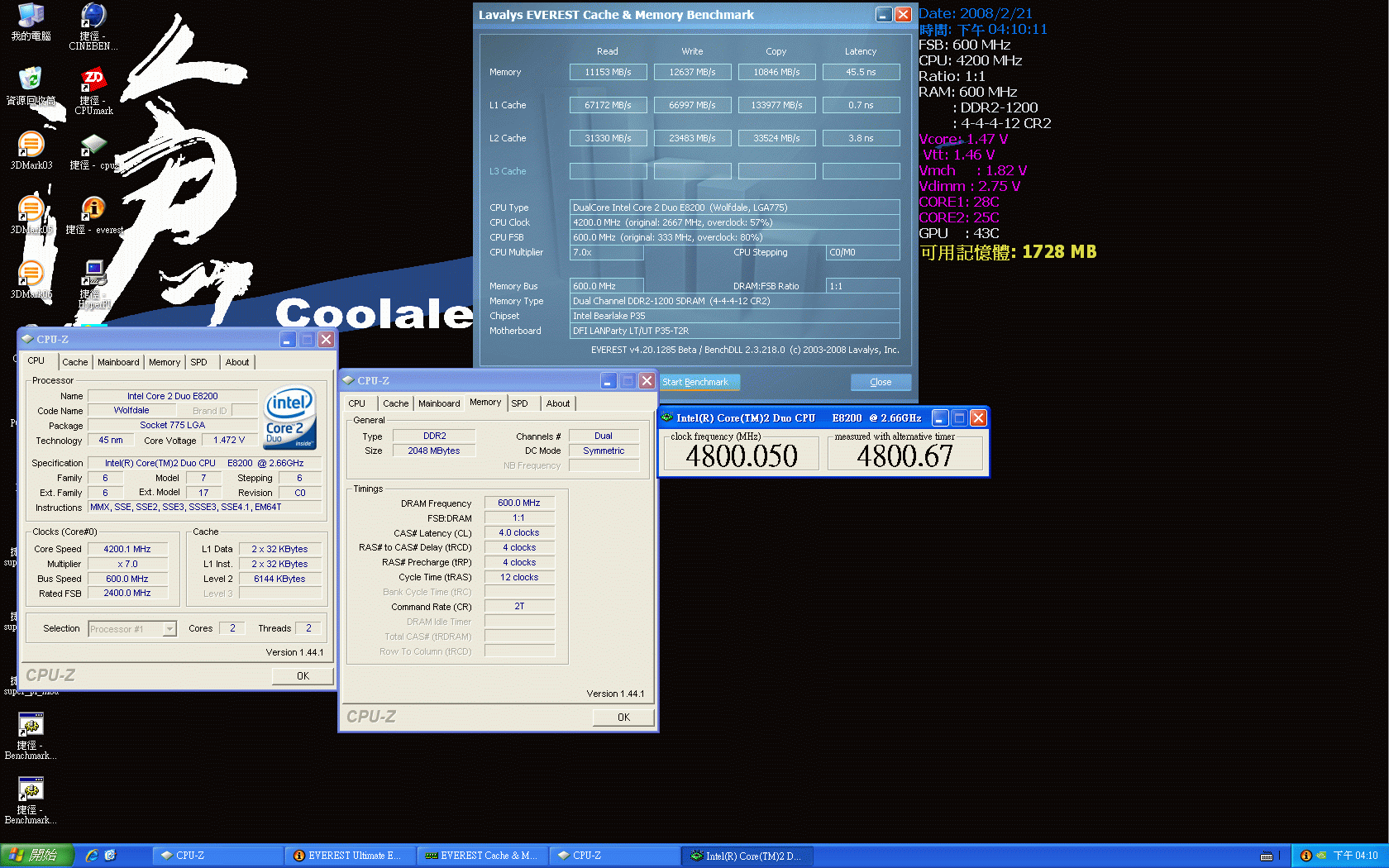This screenshot has width=1389, height=868.
Task: Open the CPU Multiplier field in EVEREST
Action: coord(606,252)
